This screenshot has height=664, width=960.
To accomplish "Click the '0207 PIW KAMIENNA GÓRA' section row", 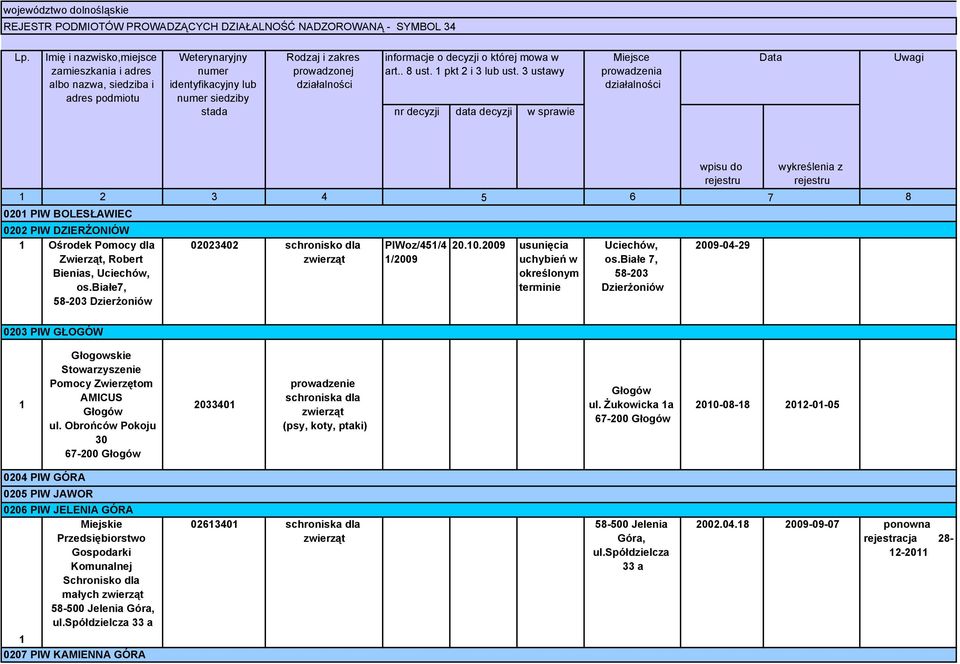I will click(x=478, y=654).
